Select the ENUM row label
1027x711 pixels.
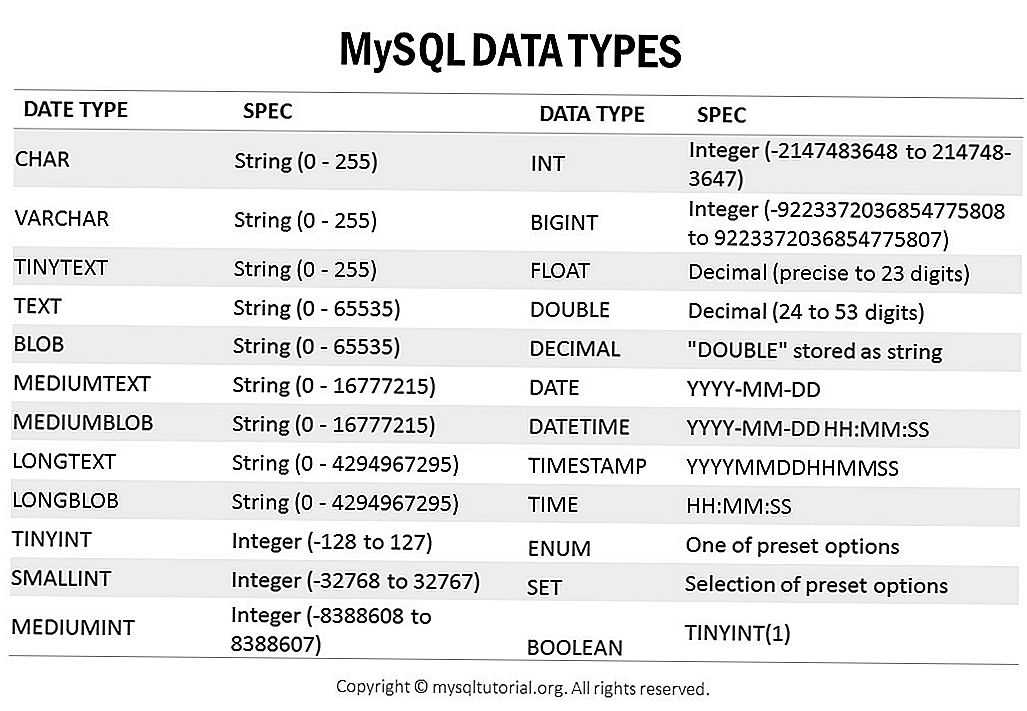pyautogui.click(x=559, y=549)
